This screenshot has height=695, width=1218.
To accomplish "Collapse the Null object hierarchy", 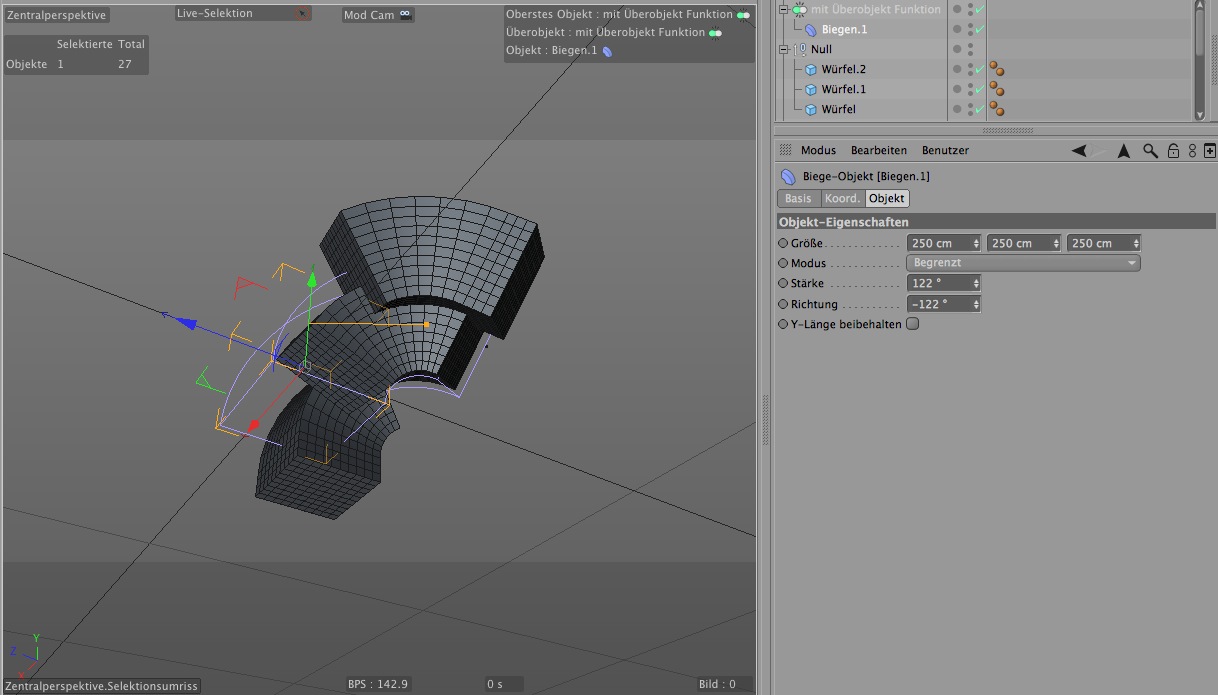I will coord(785,49).
